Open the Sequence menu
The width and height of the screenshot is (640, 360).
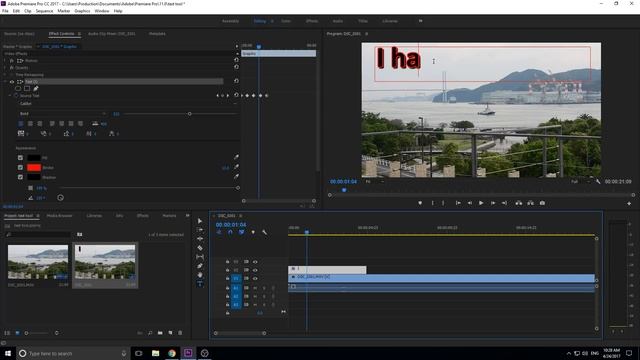point(44,11)
